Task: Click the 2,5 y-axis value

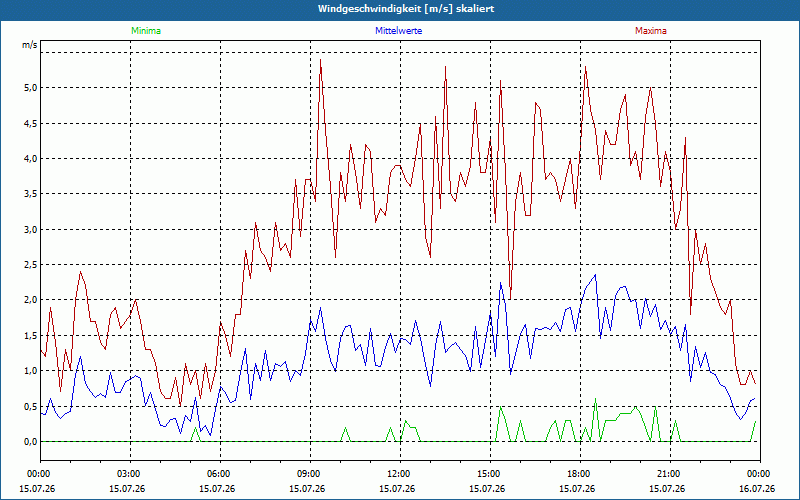Action: (x=31, y=265)
